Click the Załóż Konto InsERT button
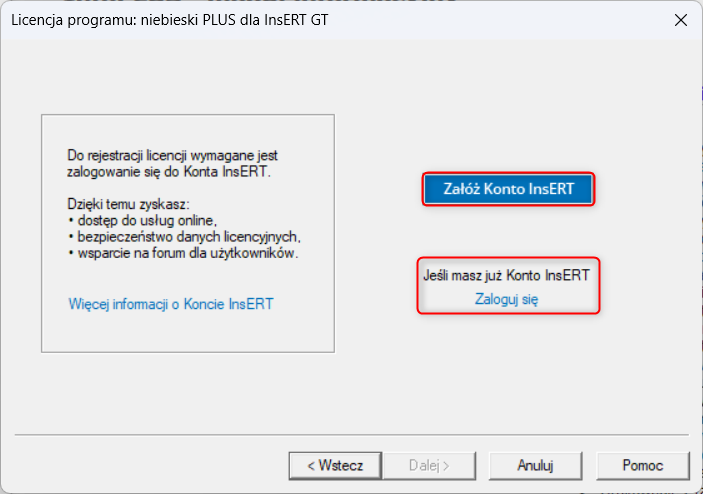 [x=508, y=189]
